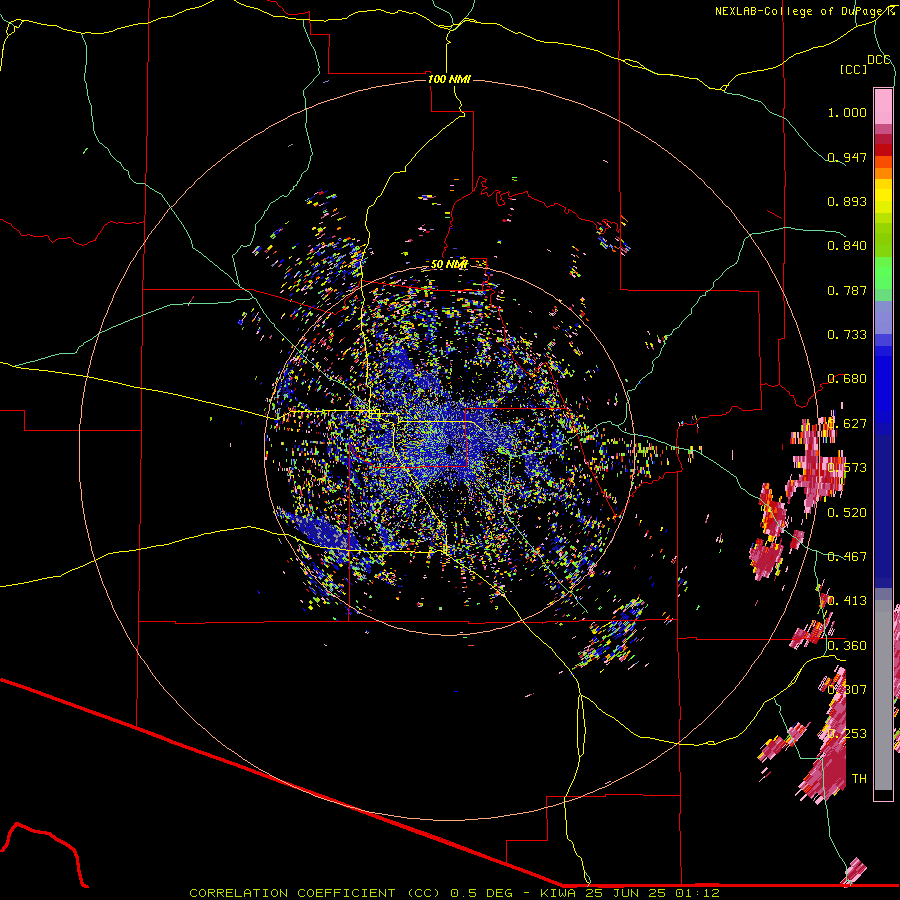Viewport: 900px width, 900px height.
Task: Select the 0.520 legend value
Action: pos(847,512)
